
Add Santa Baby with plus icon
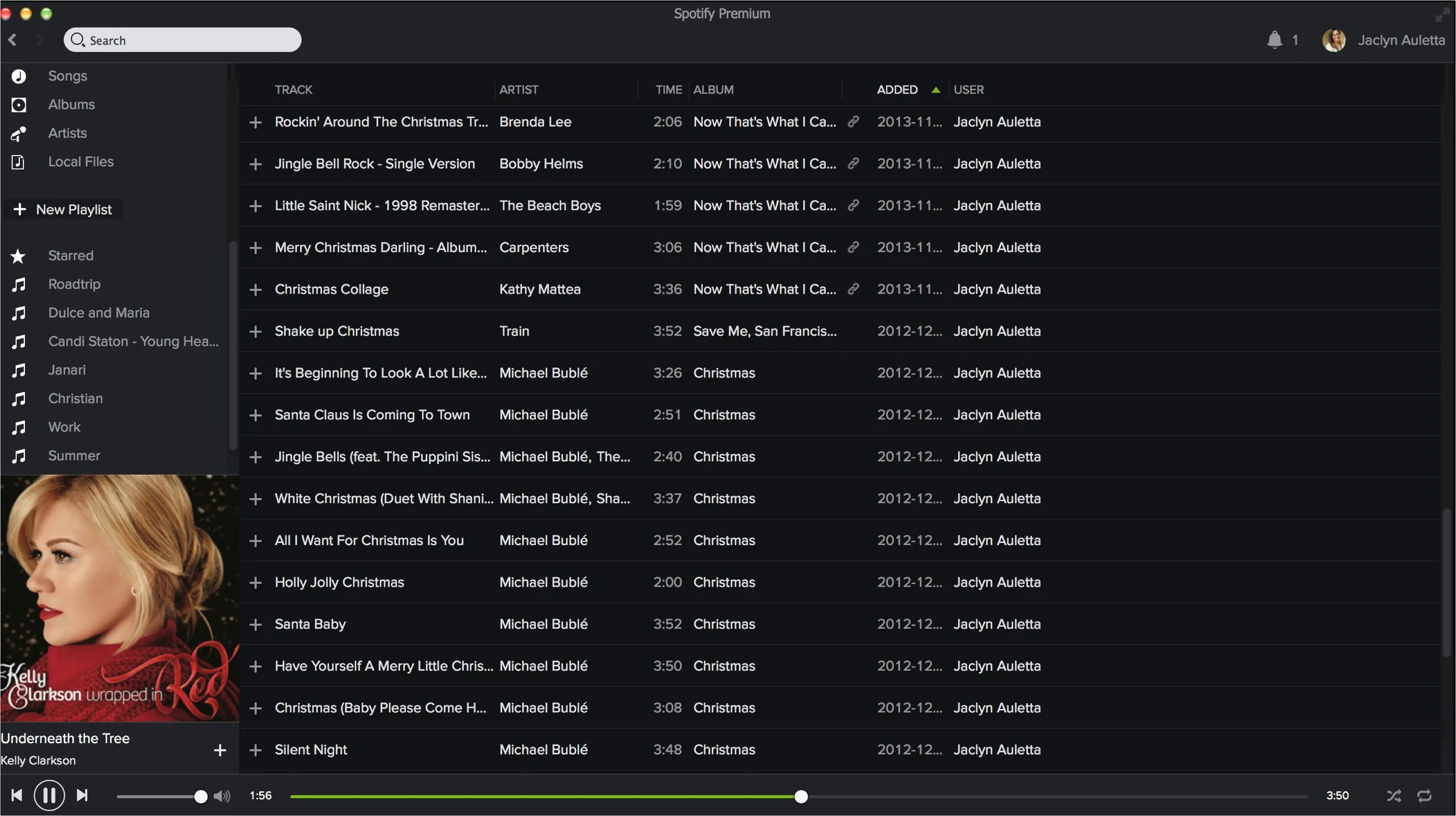point(255,624)
